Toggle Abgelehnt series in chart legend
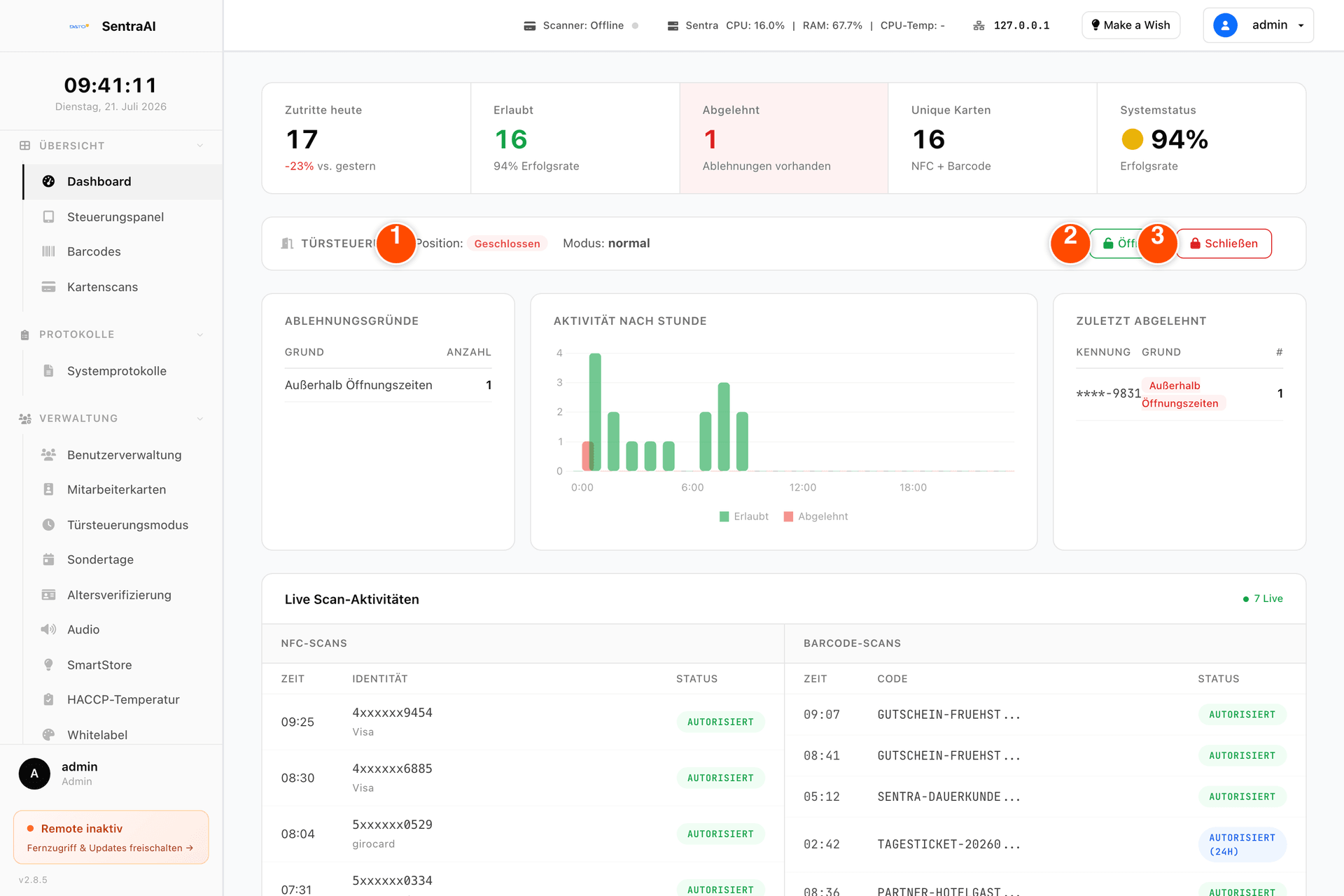This screenshot has width=1344, height=896. [x=815, y=517]
